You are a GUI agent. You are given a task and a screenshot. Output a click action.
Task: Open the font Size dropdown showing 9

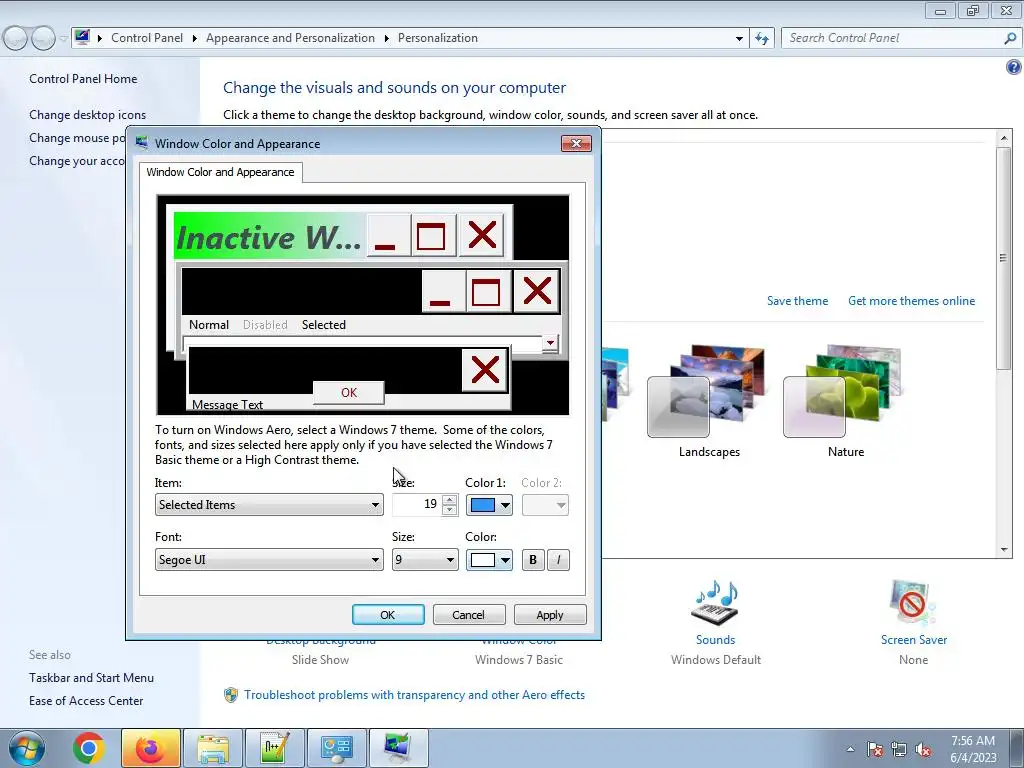pyautogui.click(x=425, y=560)
